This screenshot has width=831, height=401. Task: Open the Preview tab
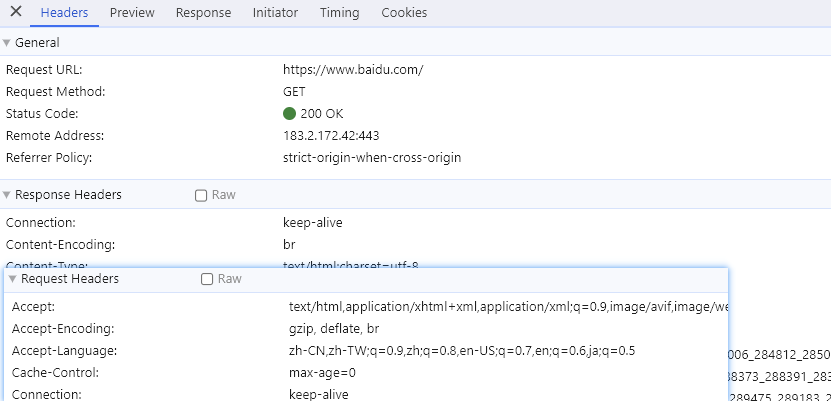pos(132,13)
